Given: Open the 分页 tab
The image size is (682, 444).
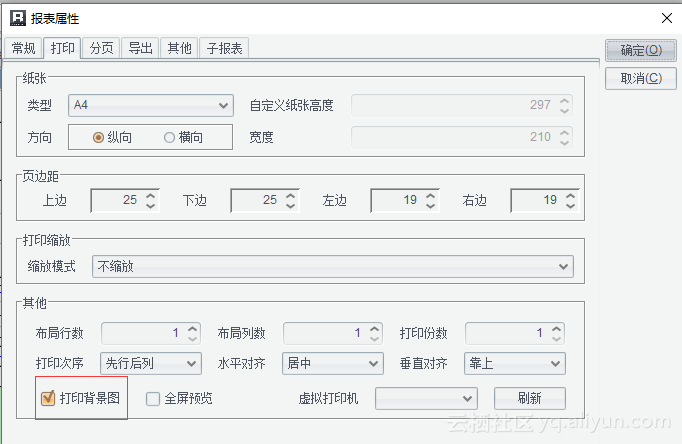Looking at the screenshot, I should tap(101, 48).
